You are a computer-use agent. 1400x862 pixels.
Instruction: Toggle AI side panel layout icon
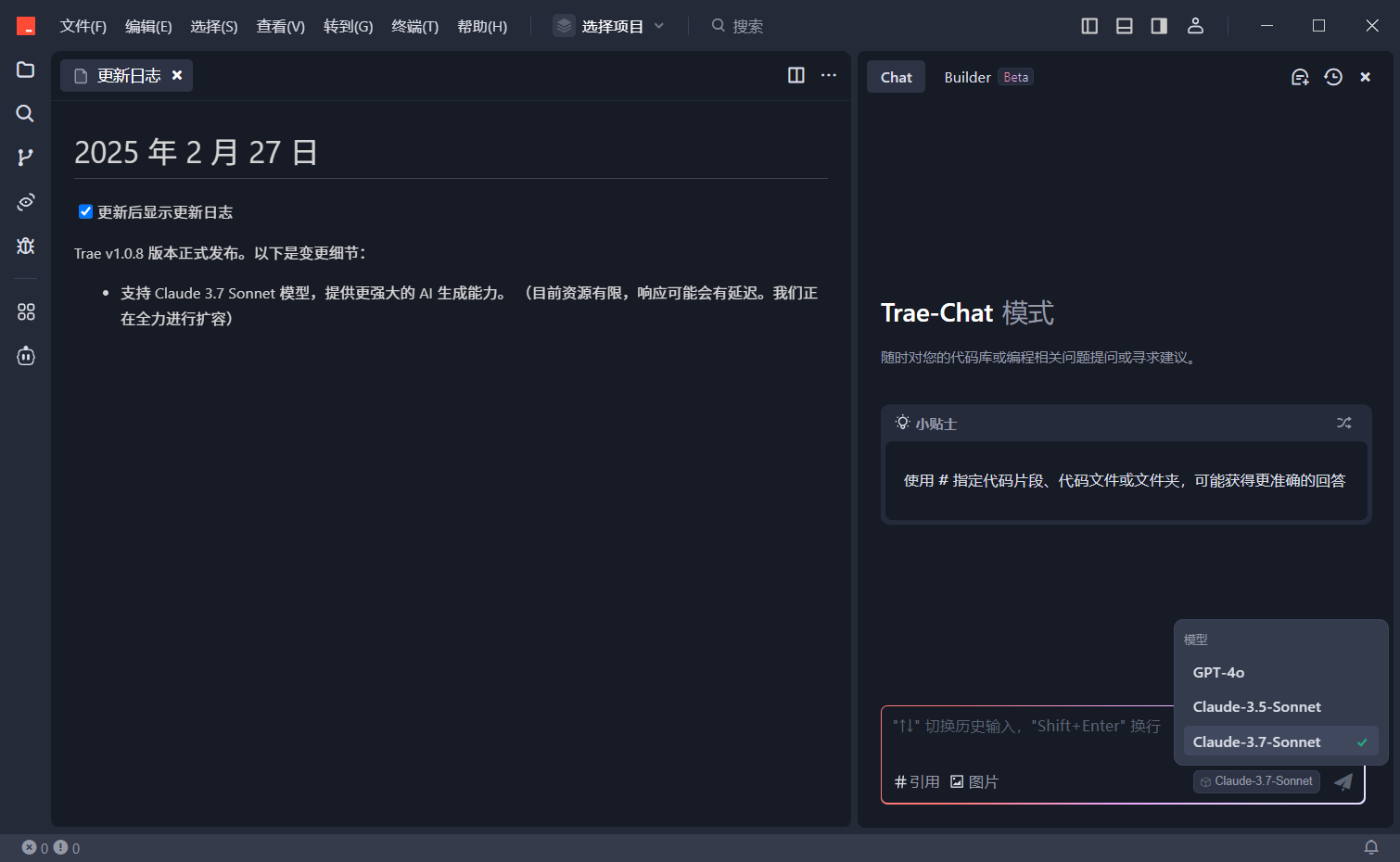coord(1159,26)
